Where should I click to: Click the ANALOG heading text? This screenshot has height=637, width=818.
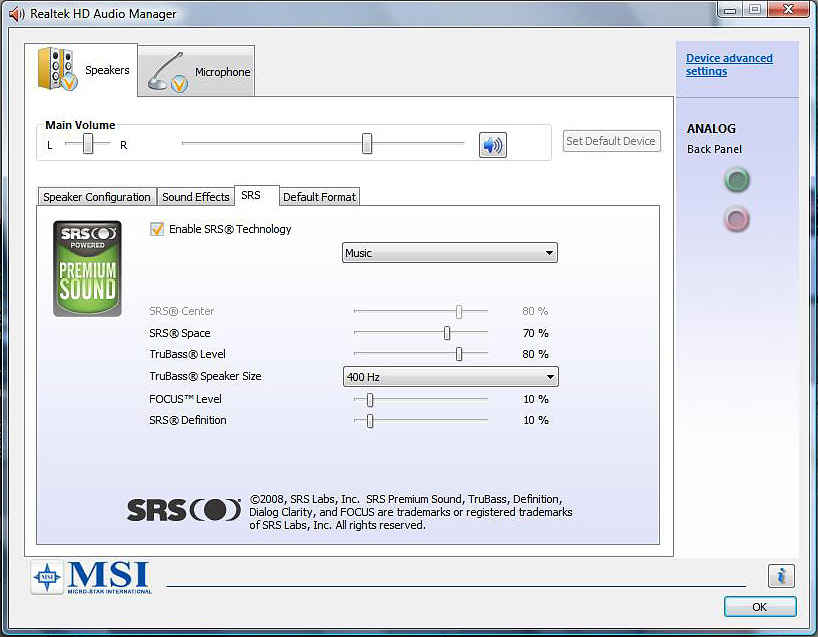pos(711,128)
